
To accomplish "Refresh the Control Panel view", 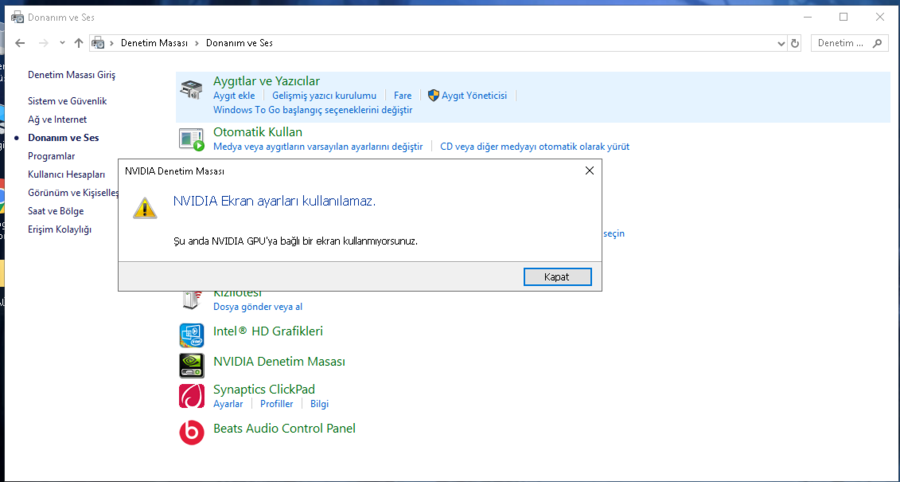I will click(795, 43).
